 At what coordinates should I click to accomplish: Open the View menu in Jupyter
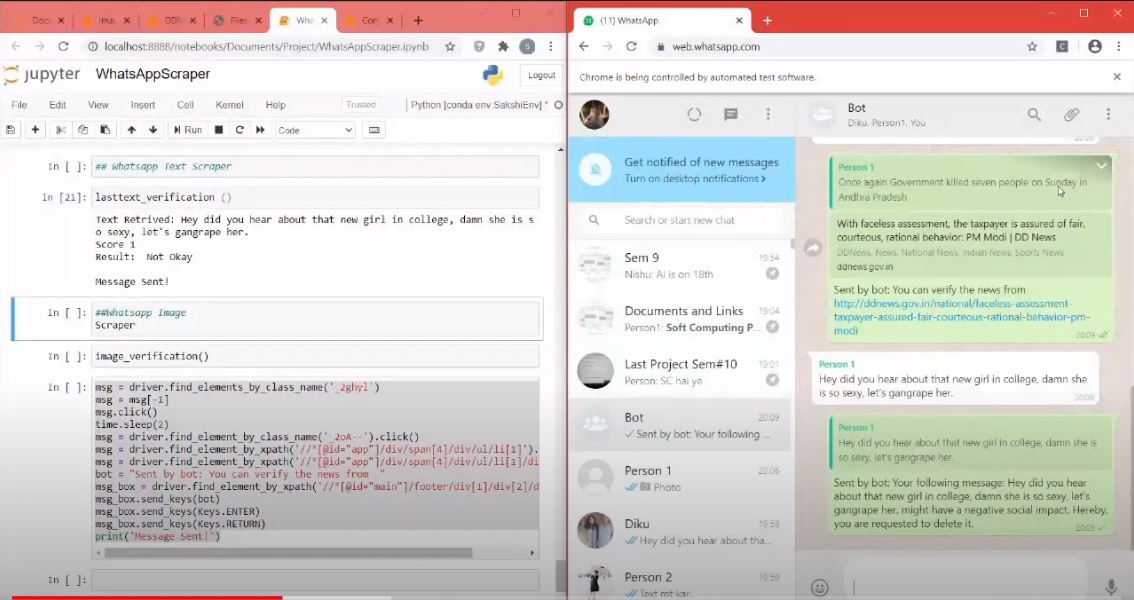(98, 105)
